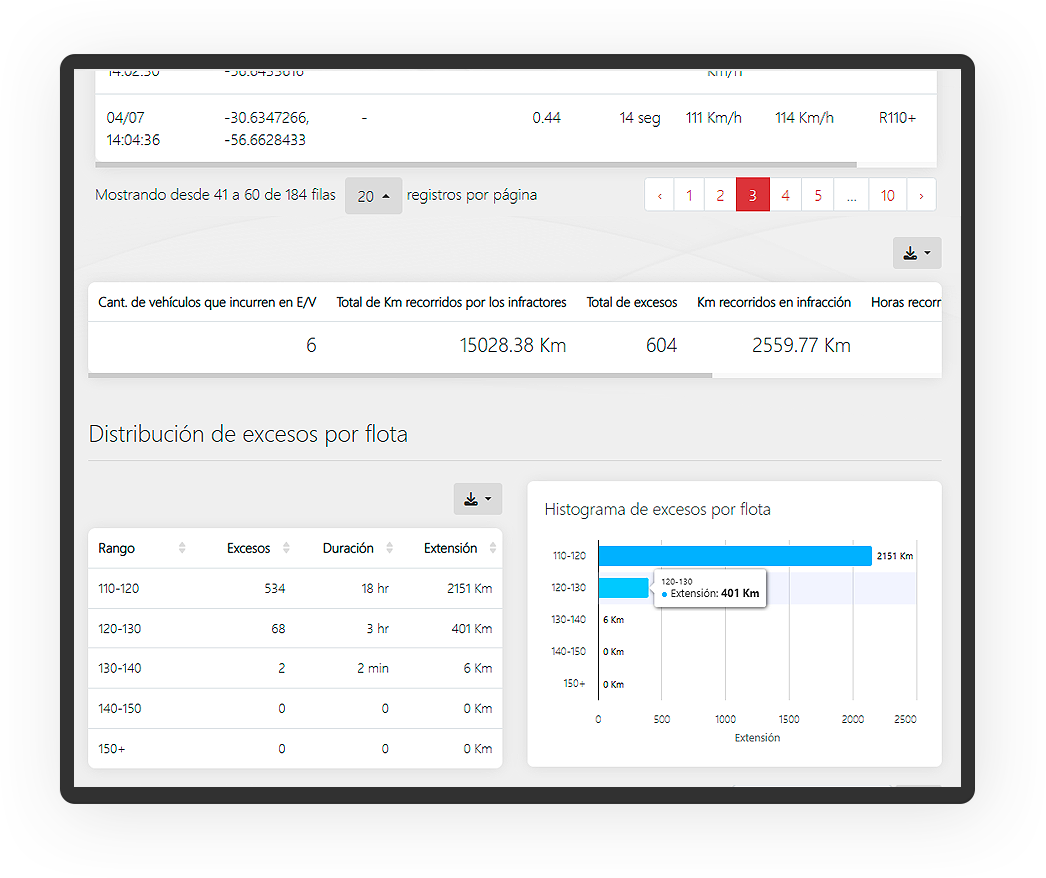
Task: Select the '140-150' cell in Rango table
Action: (x=119, y=709)
